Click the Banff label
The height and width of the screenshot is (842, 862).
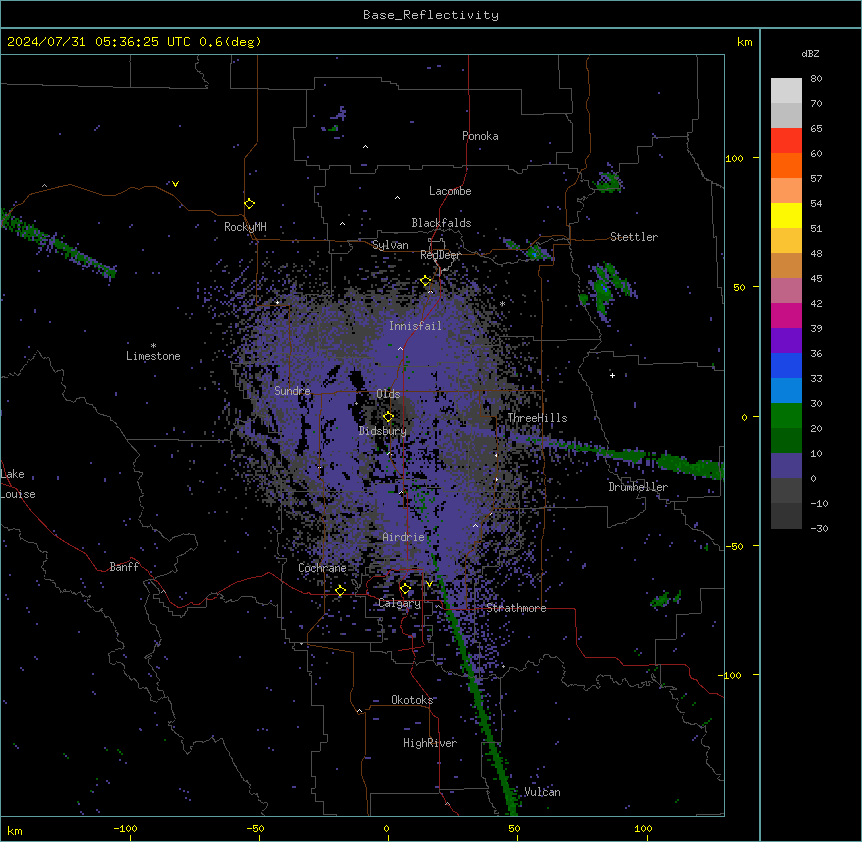tap(124, 567)
